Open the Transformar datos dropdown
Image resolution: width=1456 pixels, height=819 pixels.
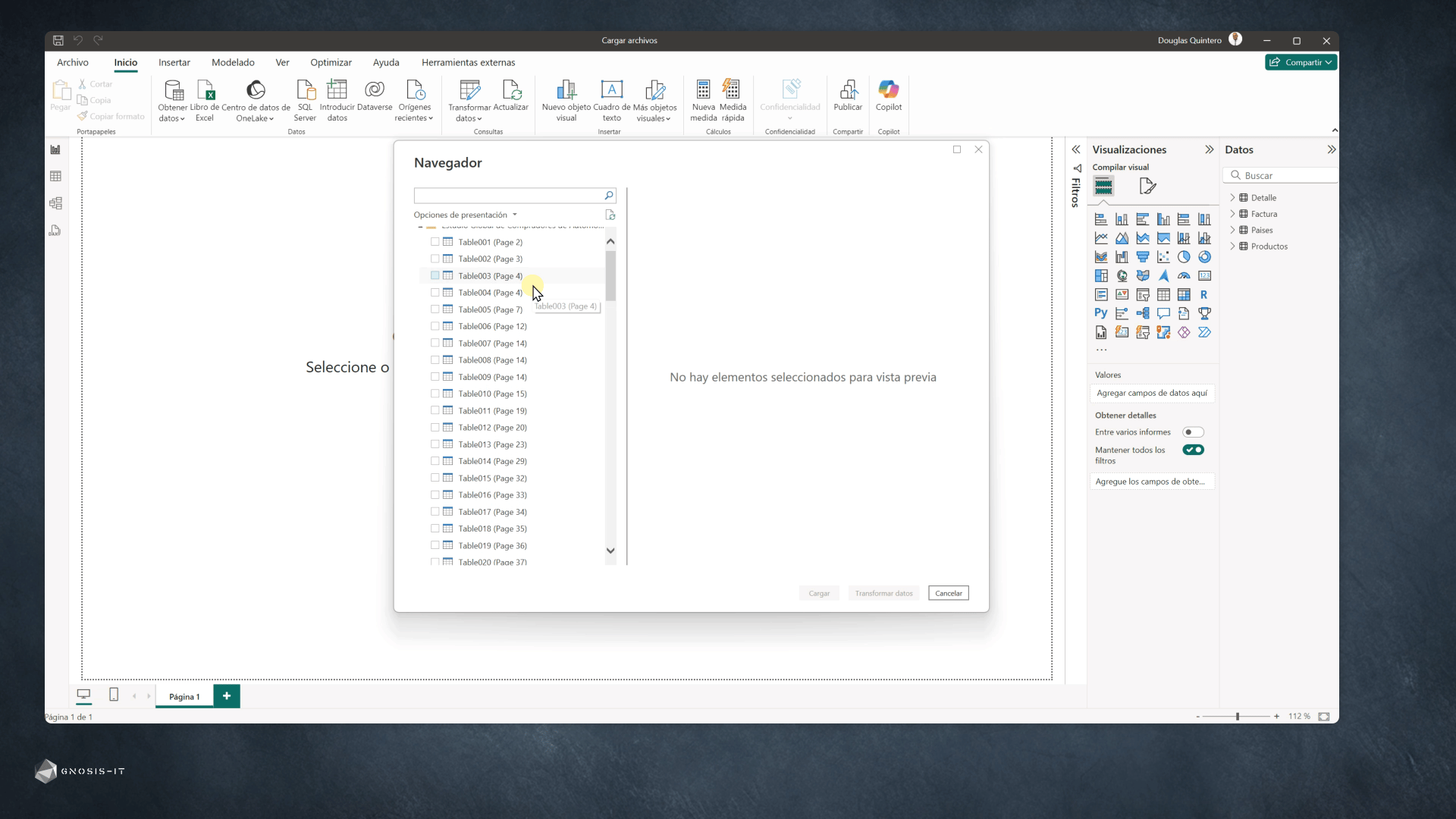tap(469, 113)
